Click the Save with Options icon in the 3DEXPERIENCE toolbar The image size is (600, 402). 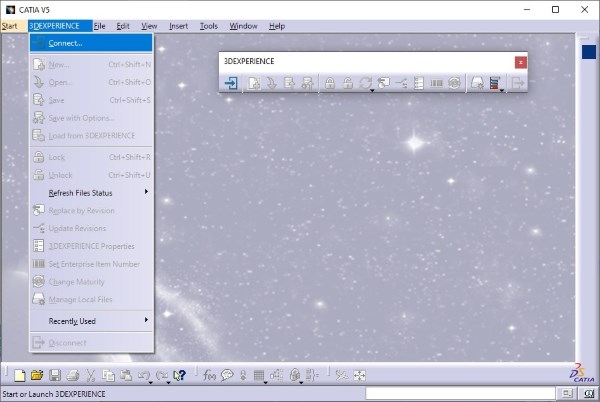tap(307, 83)
